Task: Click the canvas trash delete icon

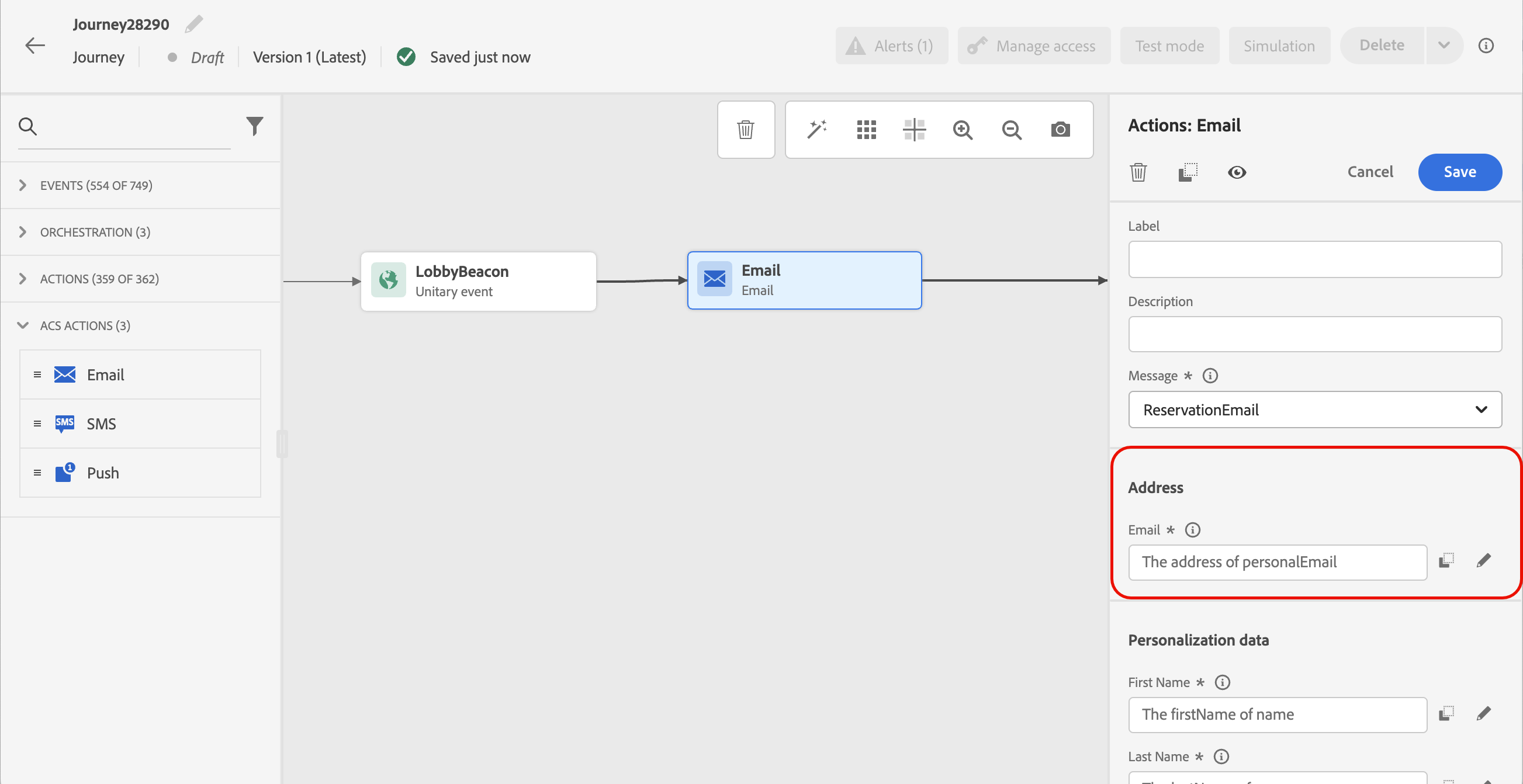Action: point(746,129)
